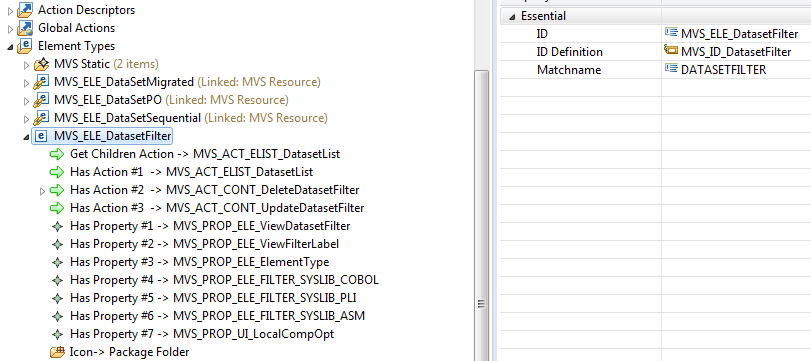The image size is (811, 361).
Task: Click the ID value MVS_ELE_DatasetFilter
Action: point(739,34)
